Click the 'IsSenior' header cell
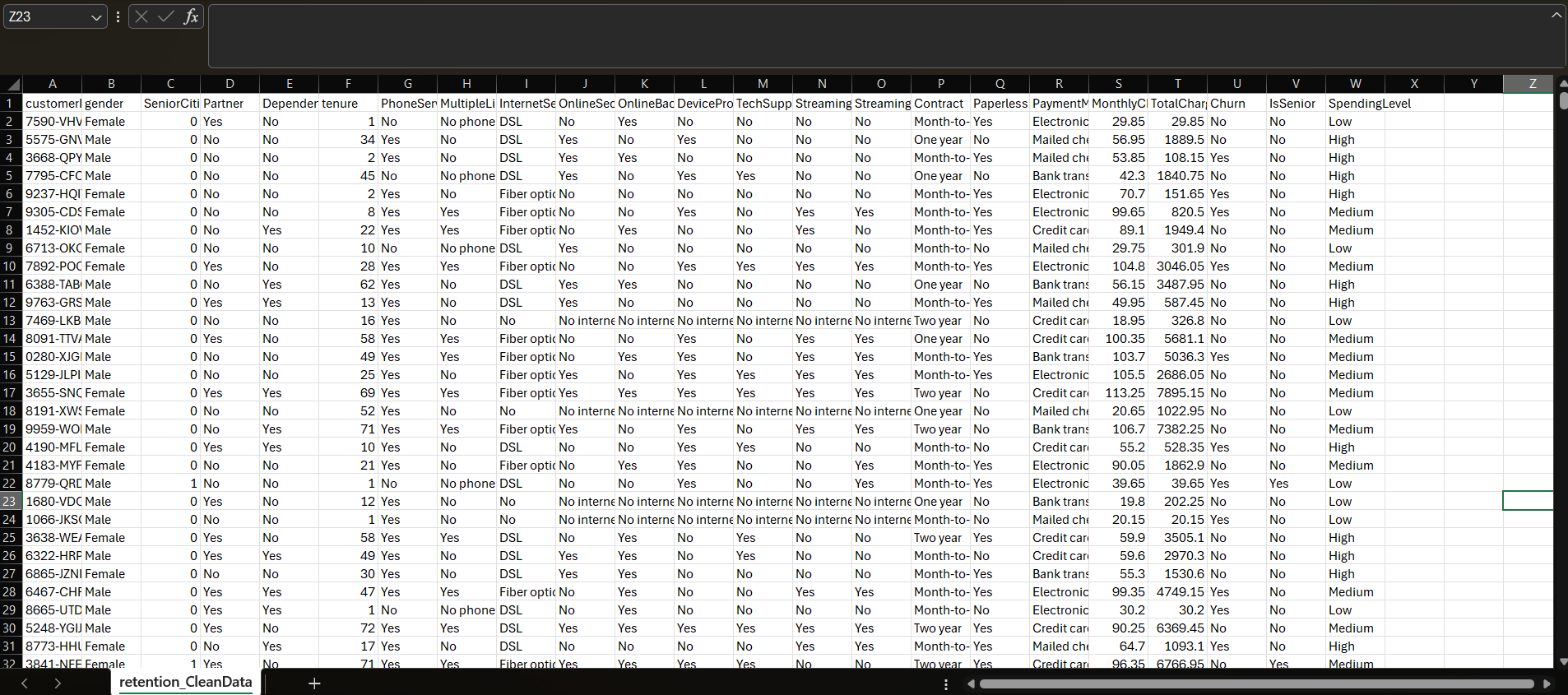 point(1297,104)
